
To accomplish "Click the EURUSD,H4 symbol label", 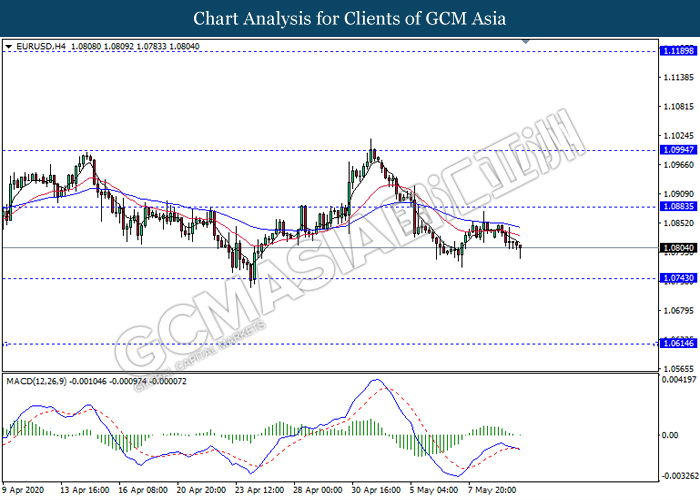I will (41, 46).
